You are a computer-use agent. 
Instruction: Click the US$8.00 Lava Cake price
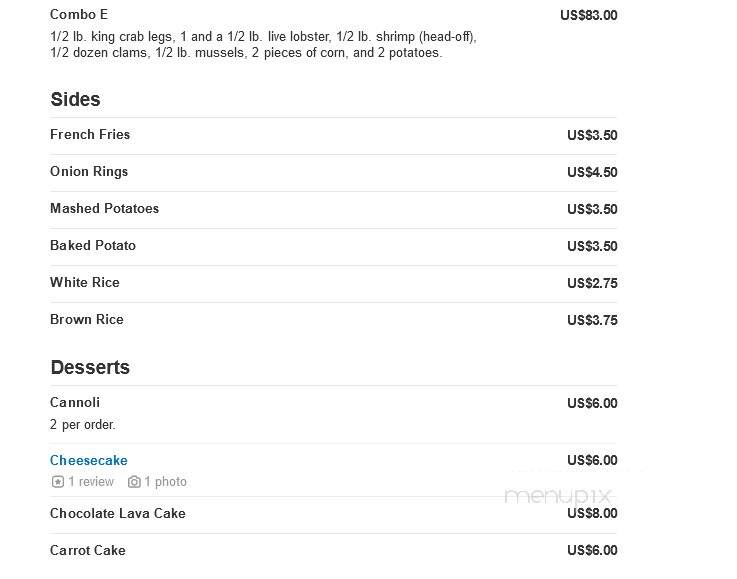click(592, 513)
